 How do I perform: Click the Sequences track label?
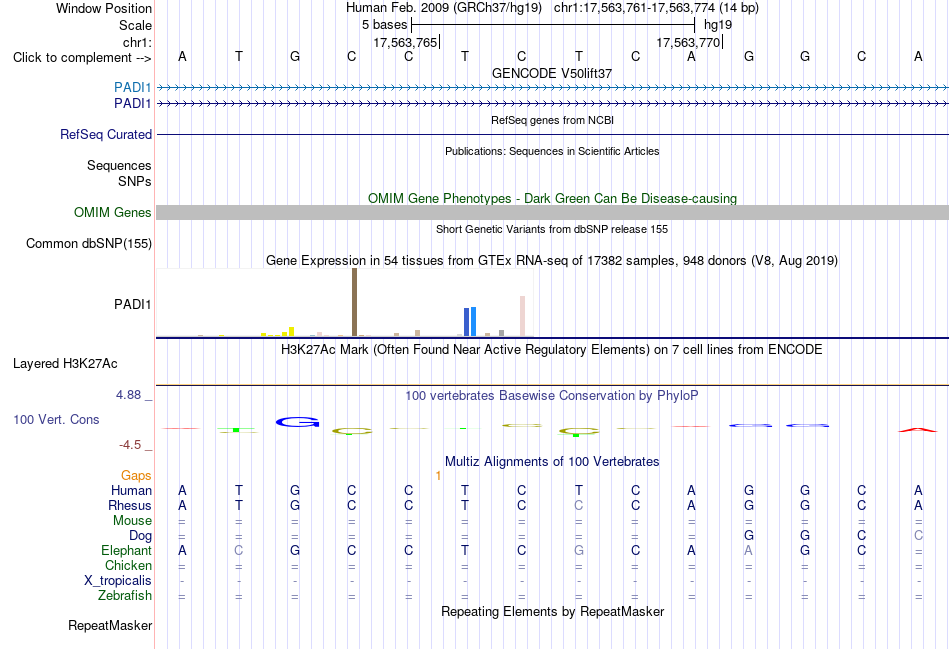(119, 165)
